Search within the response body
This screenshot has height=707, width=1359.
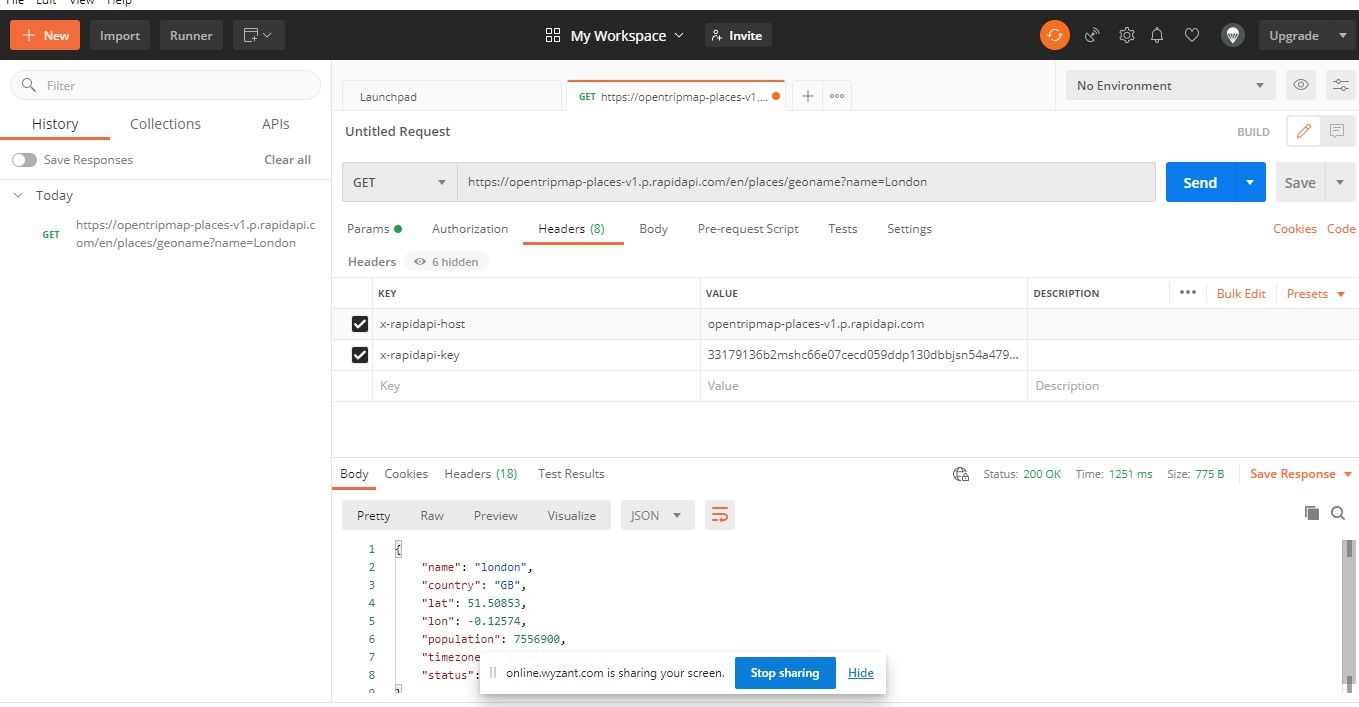tap(1338, 513)
